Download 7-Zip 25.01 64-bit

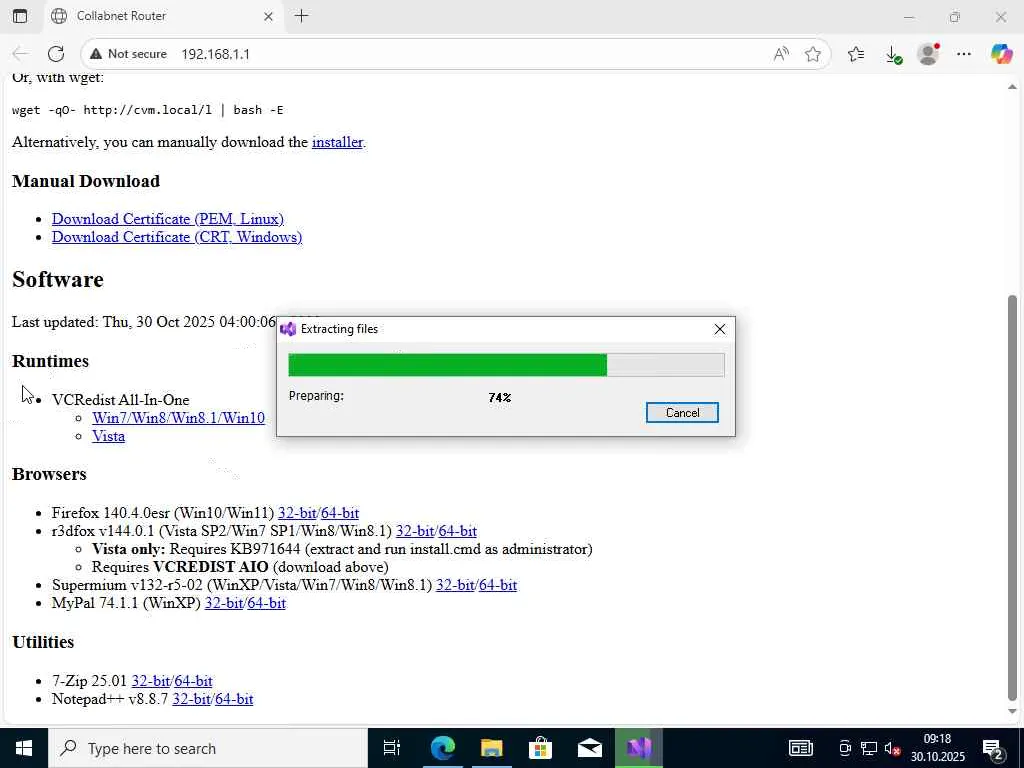193,680
